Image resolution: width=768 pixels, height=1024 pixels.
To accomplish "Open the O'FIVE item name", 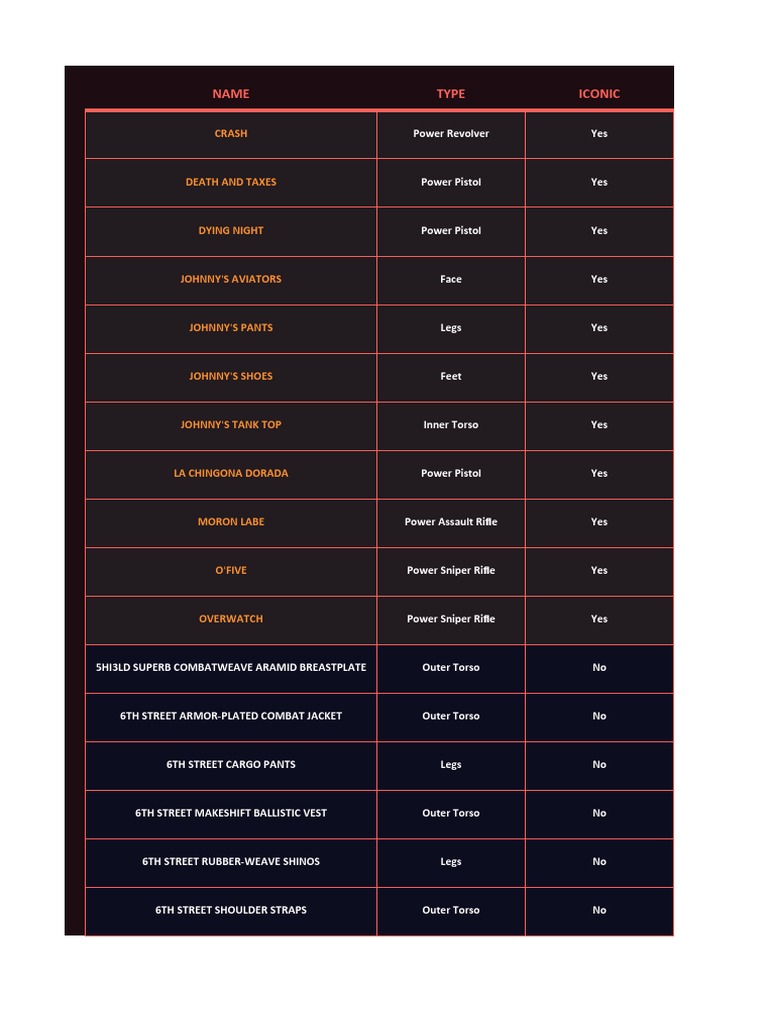I will [x=231, y=570].
